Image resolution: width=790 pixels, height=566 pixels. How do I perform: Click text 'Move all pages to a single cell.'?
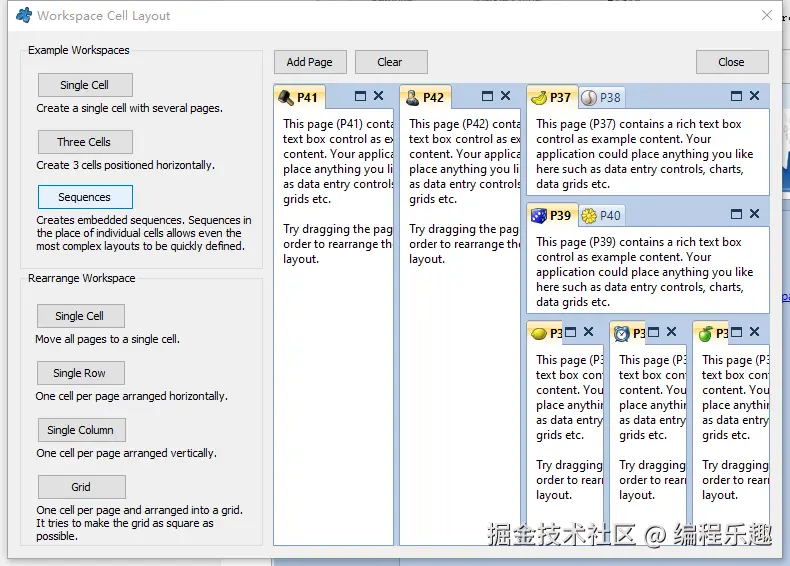point(107,339)
